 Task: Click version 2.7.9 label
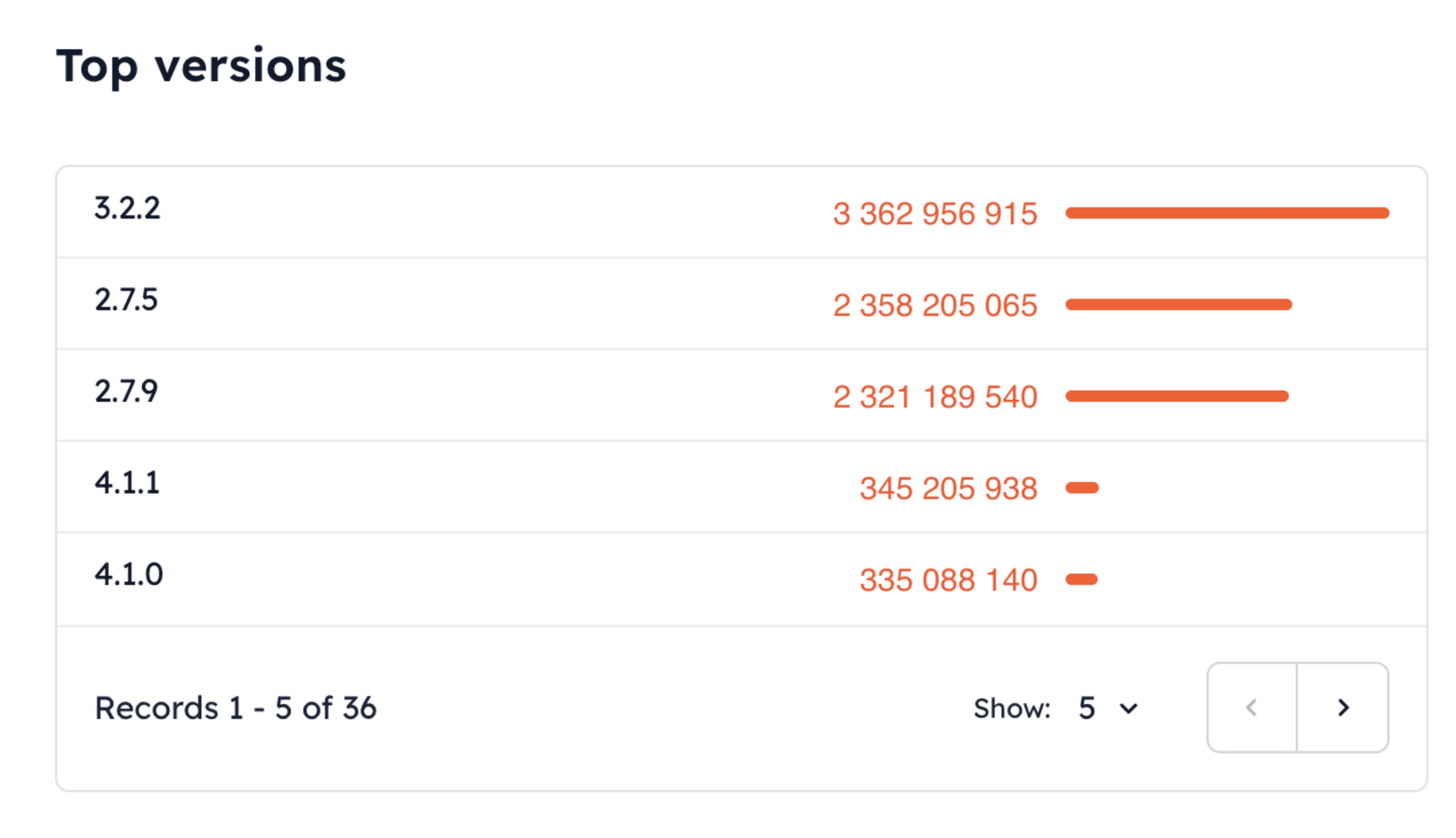pyautogui.click(x=126, y=392)
